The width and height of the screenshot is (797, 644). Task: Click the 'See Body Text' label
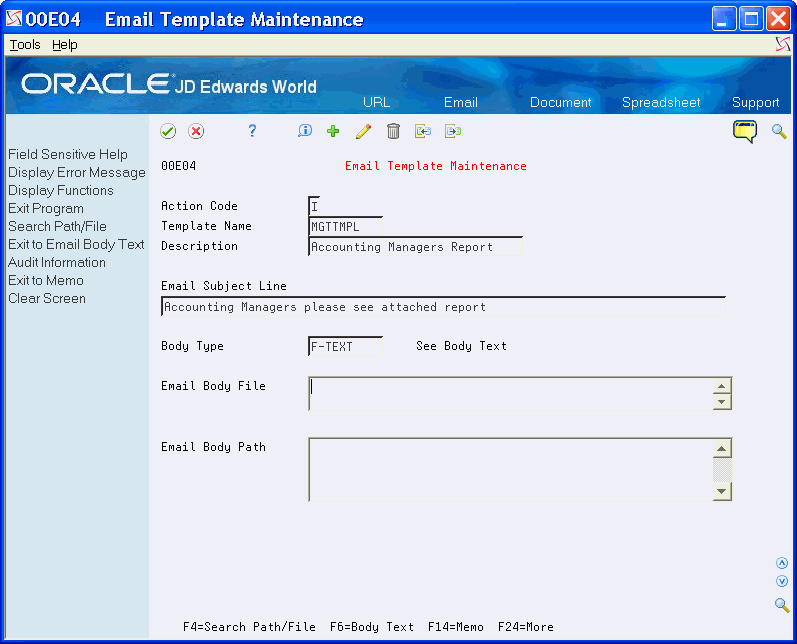click(461, 346)
